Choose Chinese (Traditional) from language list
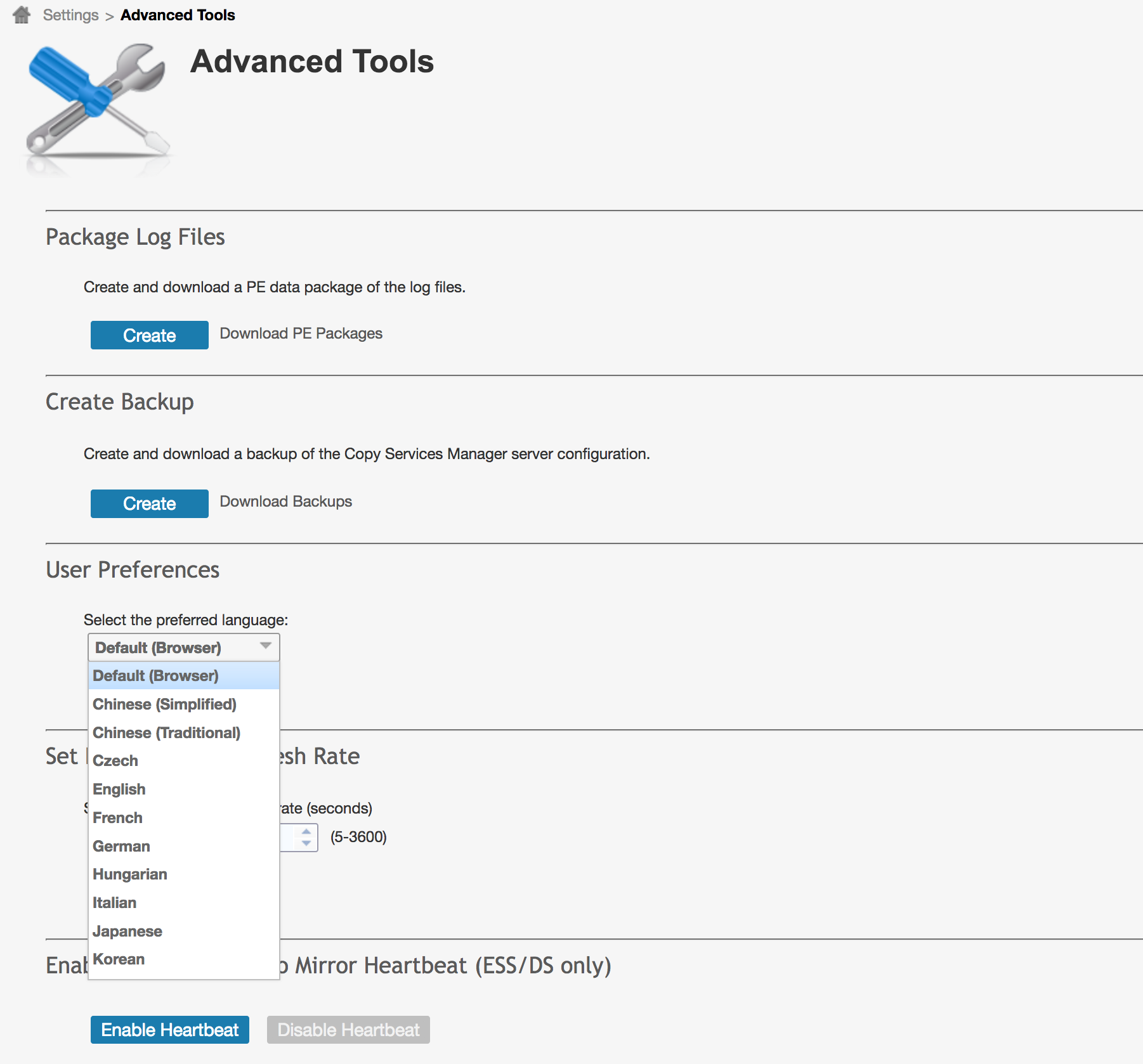 click(184, 732)
